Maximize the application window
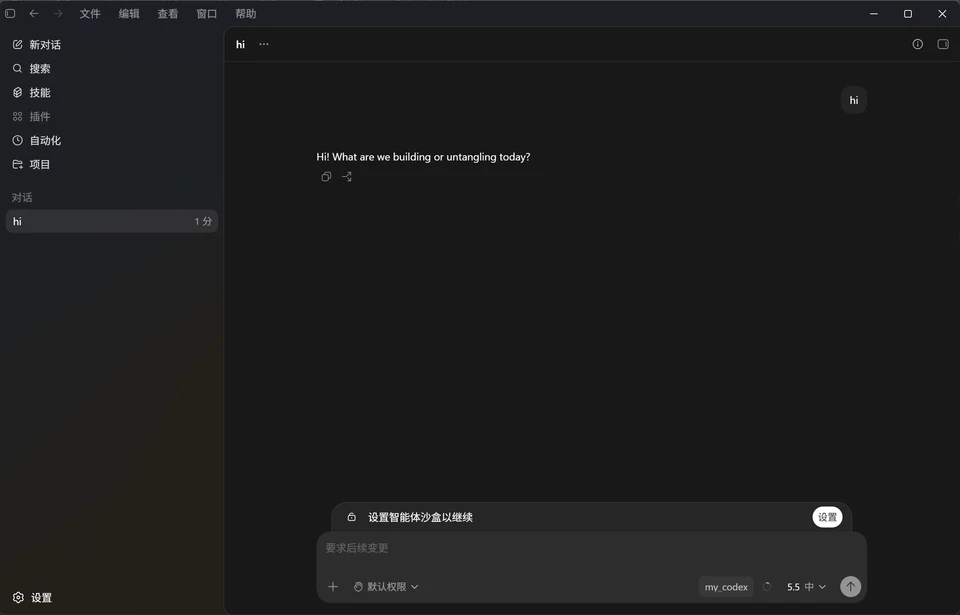The width and height of the screenshot is (960, 615). coord(908,13)
